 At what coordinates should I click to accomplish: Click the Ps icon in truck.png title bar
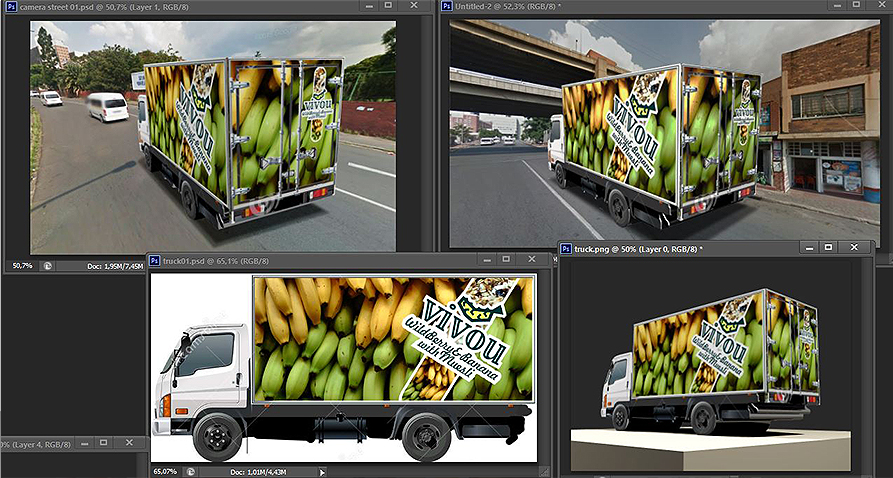[566, 248]
